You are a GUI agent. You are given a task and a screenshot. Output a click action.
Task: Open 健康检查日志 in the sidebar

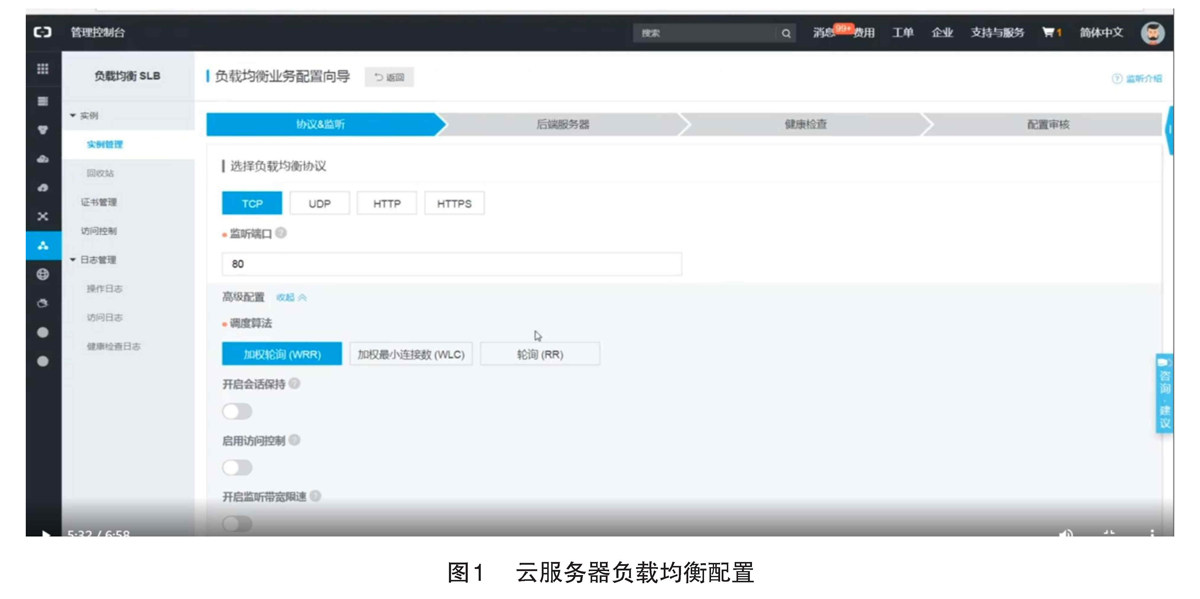[113, 346]
